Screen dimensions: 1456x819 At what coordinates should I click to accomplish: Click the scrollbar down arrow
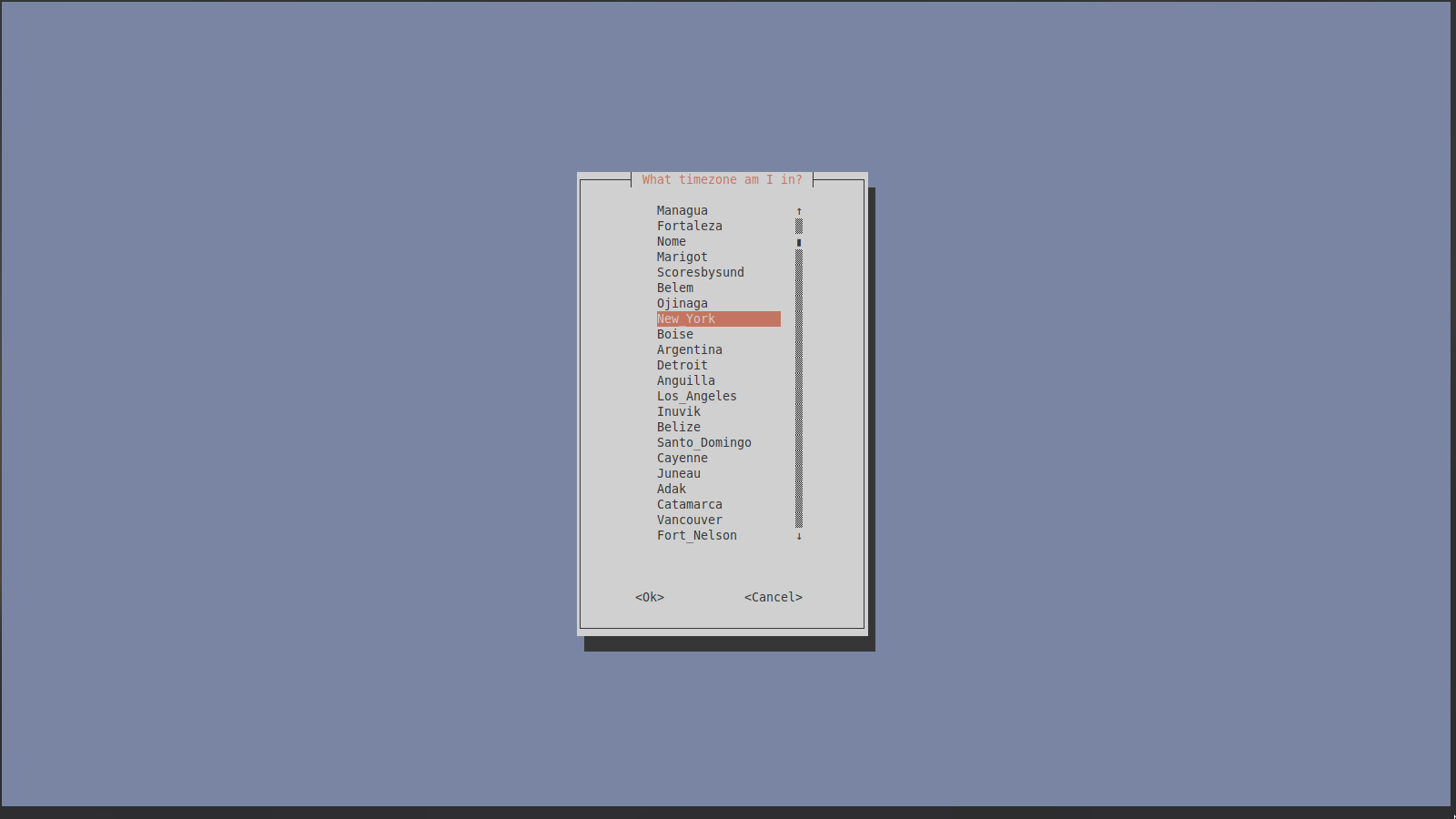(799, 535)
